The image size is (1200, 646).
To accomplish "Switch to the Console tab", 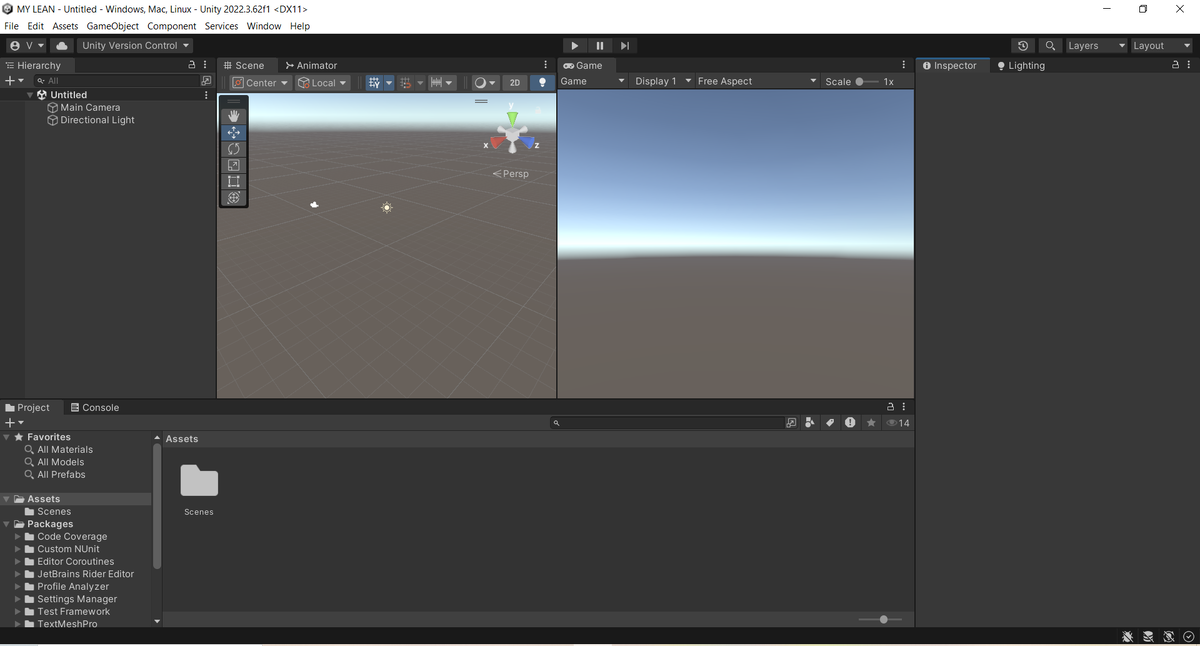I will 95,407.
